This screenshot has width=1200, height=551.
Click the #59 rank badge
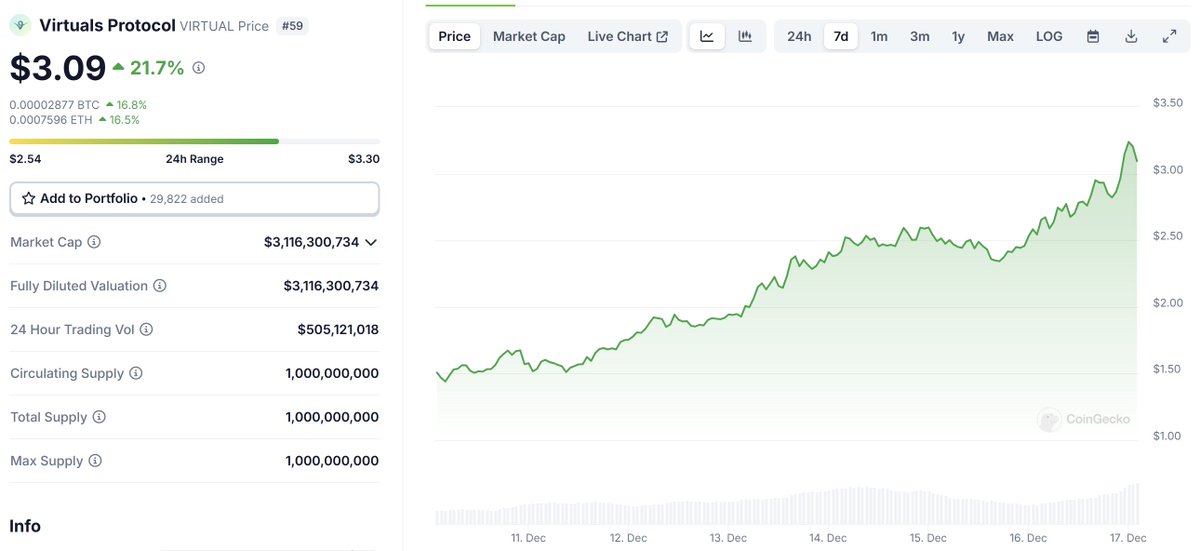[292, 26]
